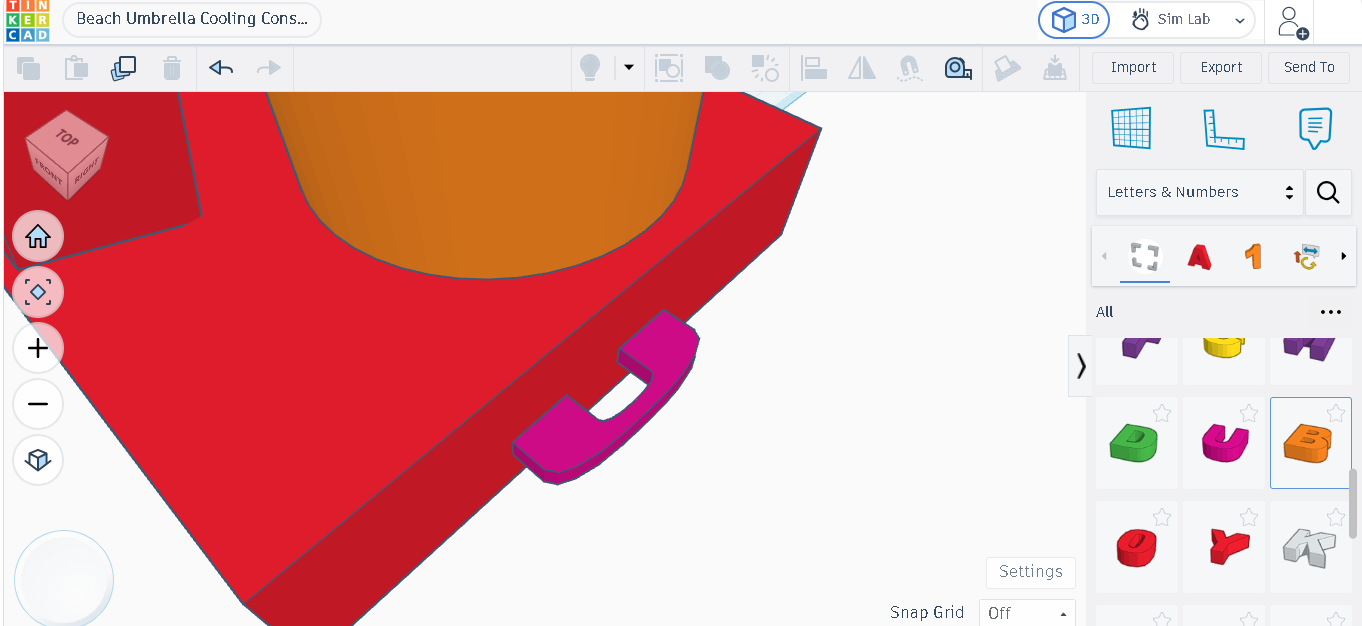This screenshot has height=626, width=1362.
Task: Click the Send To button
Action: click(x=1309, y=68)
